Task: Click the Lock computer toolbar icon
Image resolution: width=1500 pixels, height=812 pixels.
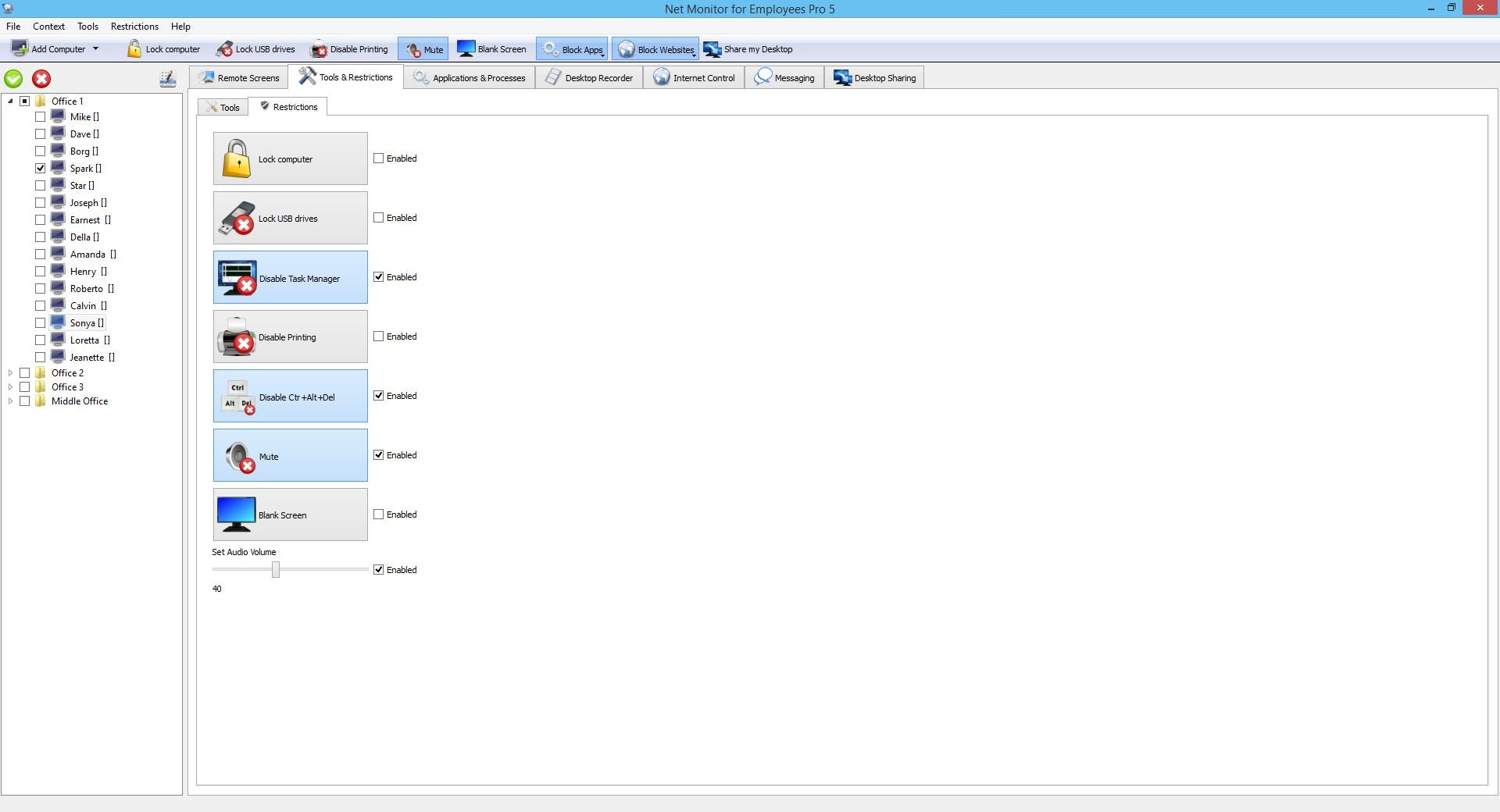Action: (x=134, y=49)
